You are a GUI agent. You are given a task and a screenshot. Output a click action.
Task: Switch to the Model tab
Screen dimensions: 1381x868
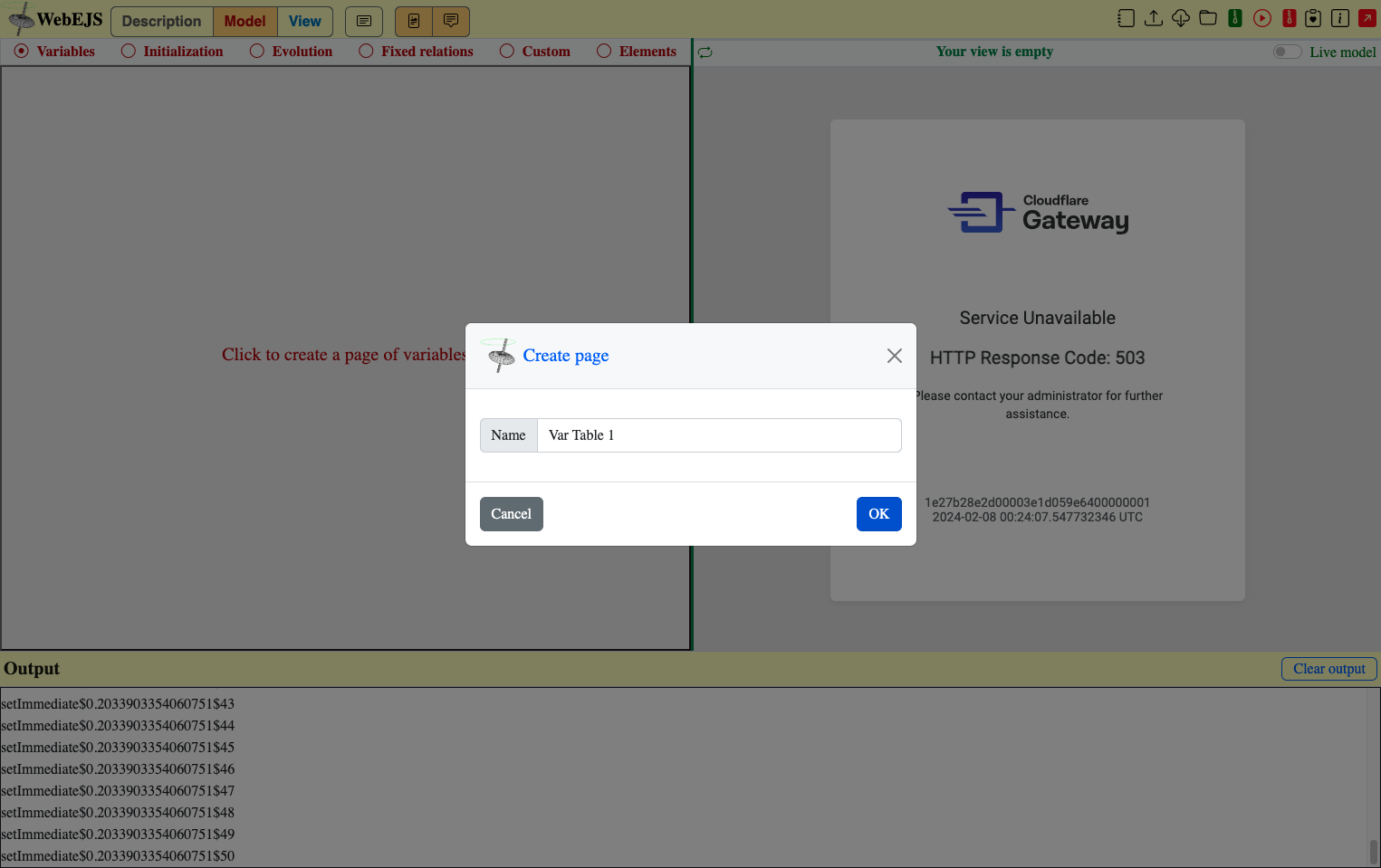(x=245, y=21)
